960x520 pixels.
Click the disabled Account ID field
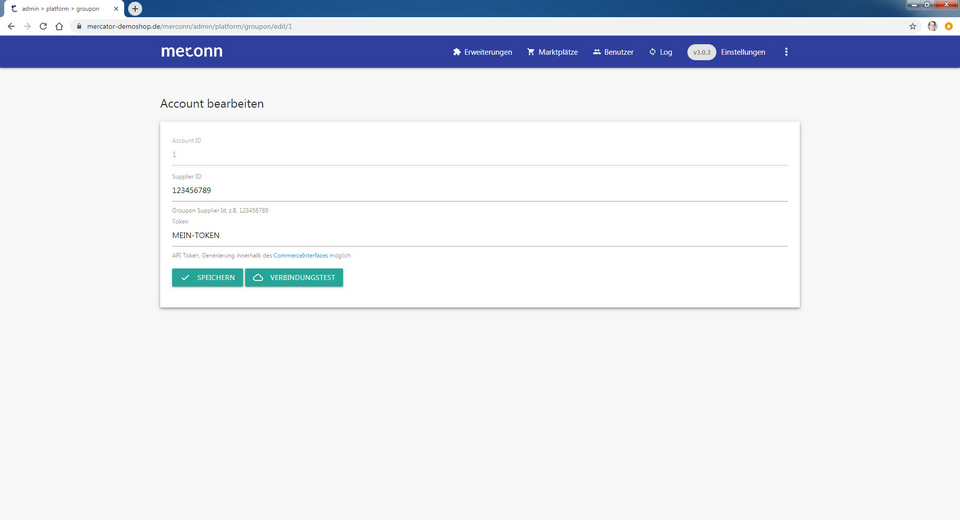tap(479, 155)
